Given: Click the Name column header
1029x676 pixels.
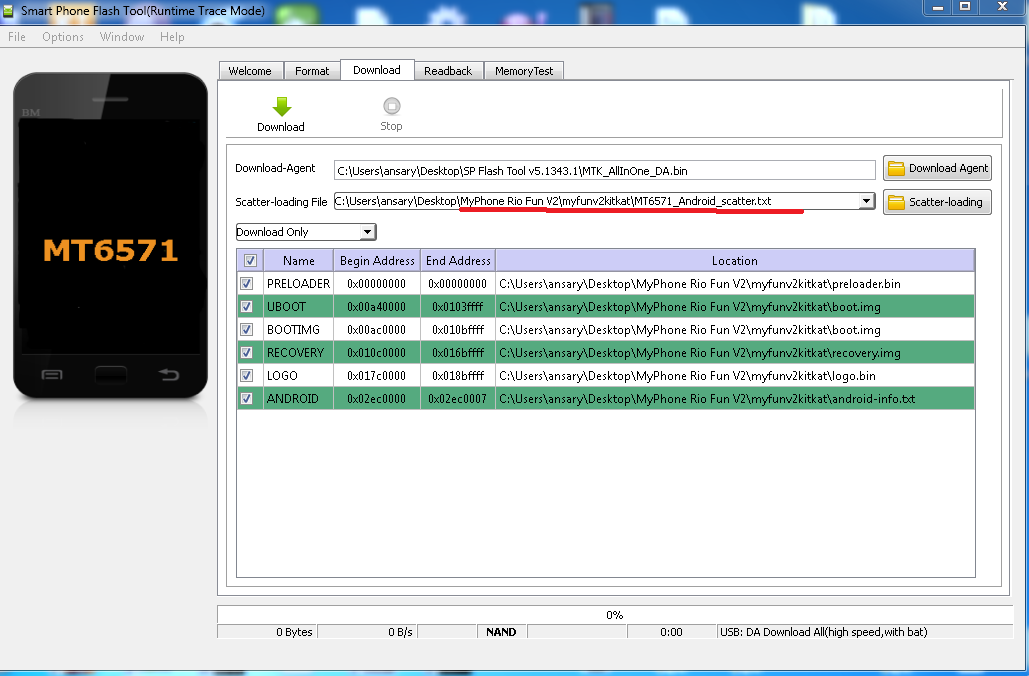Looking at the screenshot, I should [299, 261].
